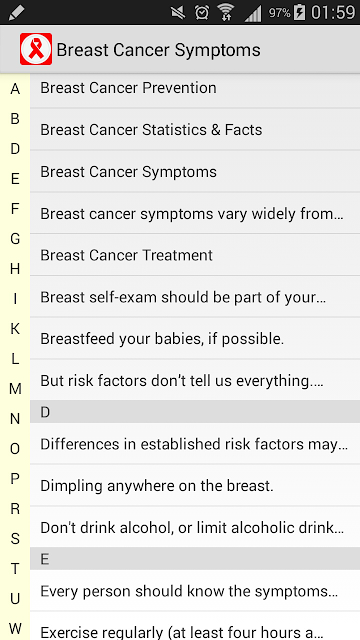Screen dimensions: 360x640
Task: Open Breast Cancer Statistics & Facts
Action: [x=195, y=129]
